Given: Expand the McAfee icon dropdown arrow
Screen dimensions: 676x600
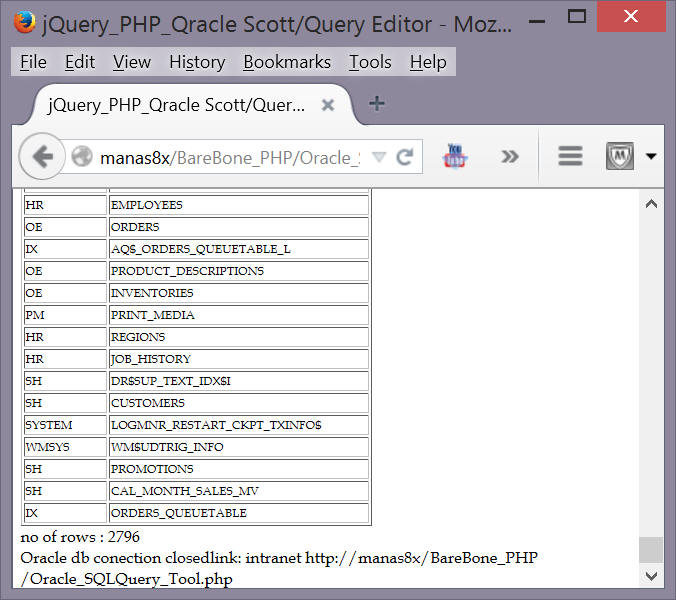Looking at the screenshot, I should pyautogui.click(x=651, y=156).
